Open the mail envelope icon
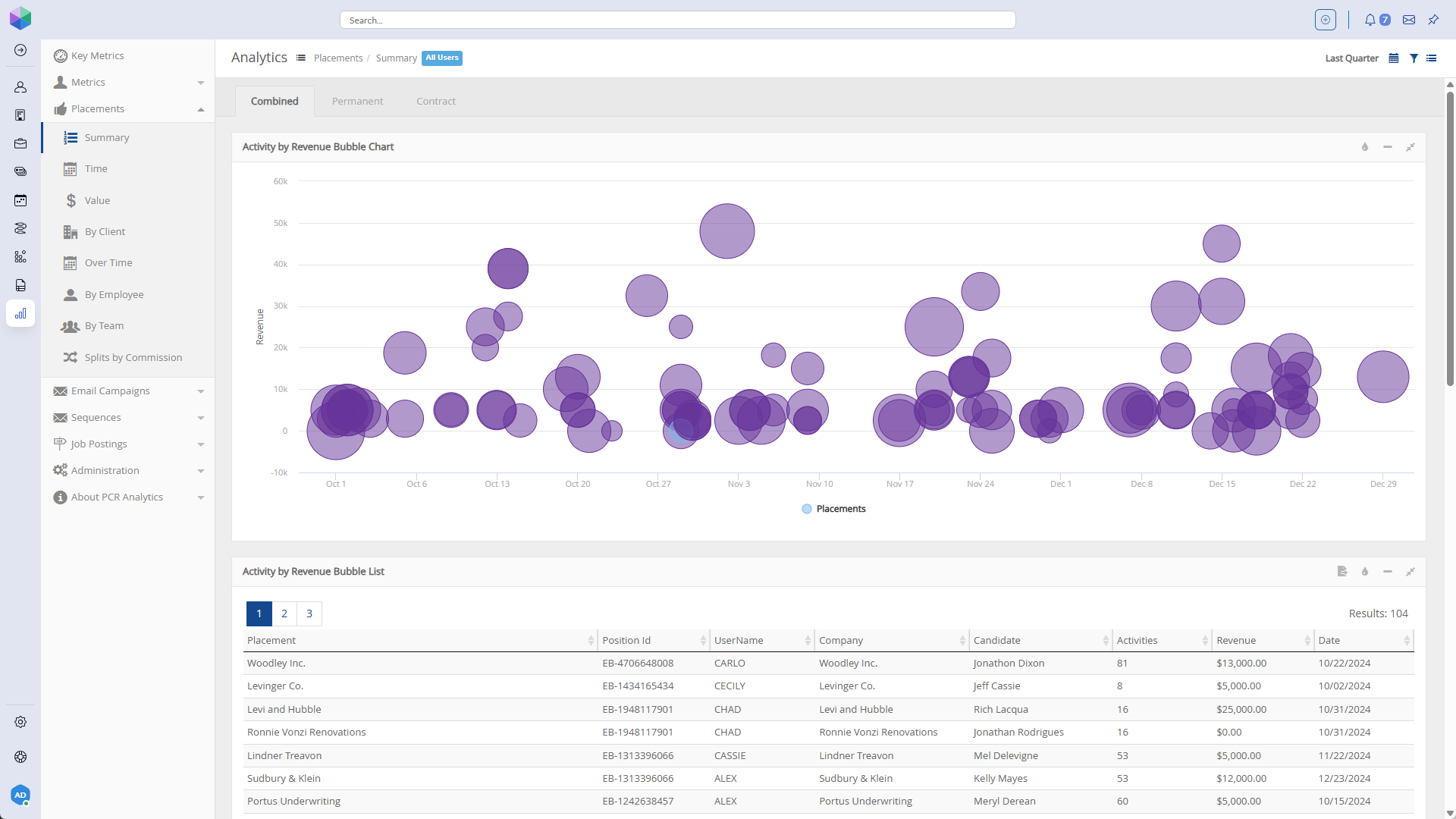This screenshot has width=1456, height=819. tap(1409, 20)
